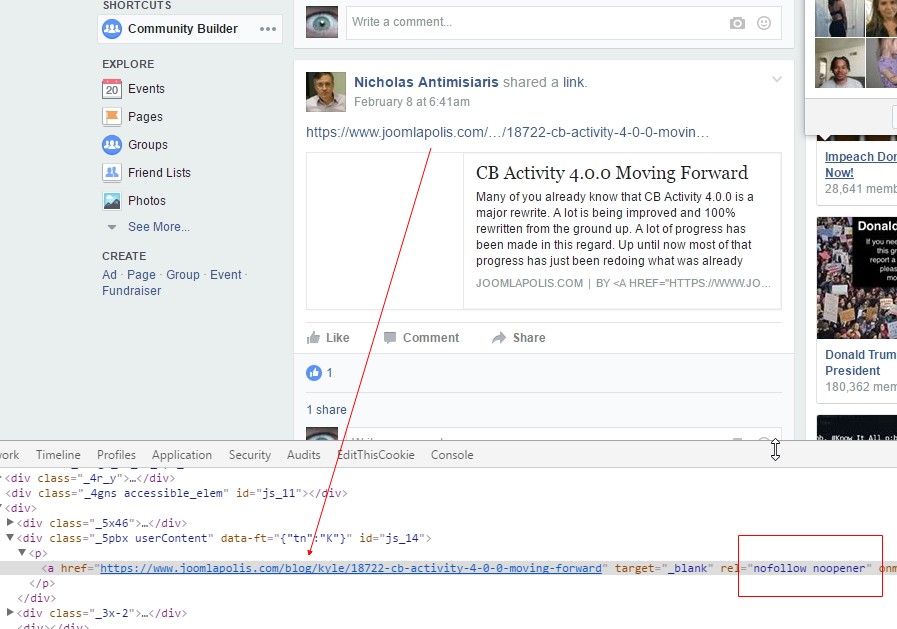Open Community Builder shortcut

point(182,29)
